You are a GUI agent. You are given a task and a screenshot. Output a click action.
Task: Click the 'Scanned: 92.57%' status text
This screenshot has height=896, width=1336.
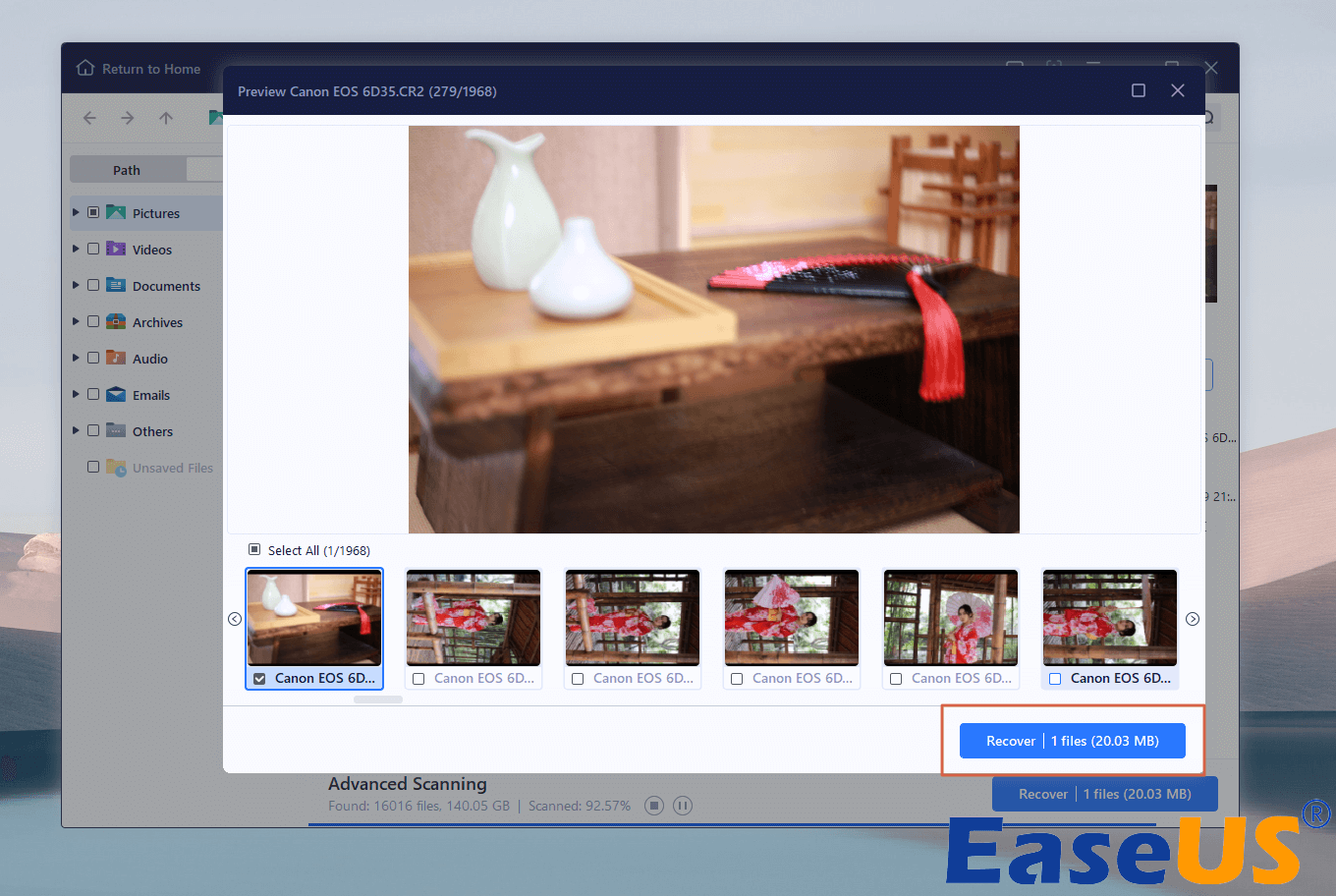tap(580, 806)
